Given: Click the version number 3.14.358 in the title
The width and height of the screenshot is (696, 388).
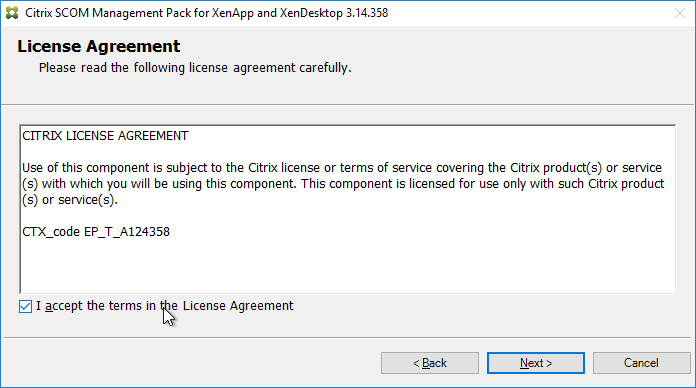Looking at the screenshot, I should 367,13.
